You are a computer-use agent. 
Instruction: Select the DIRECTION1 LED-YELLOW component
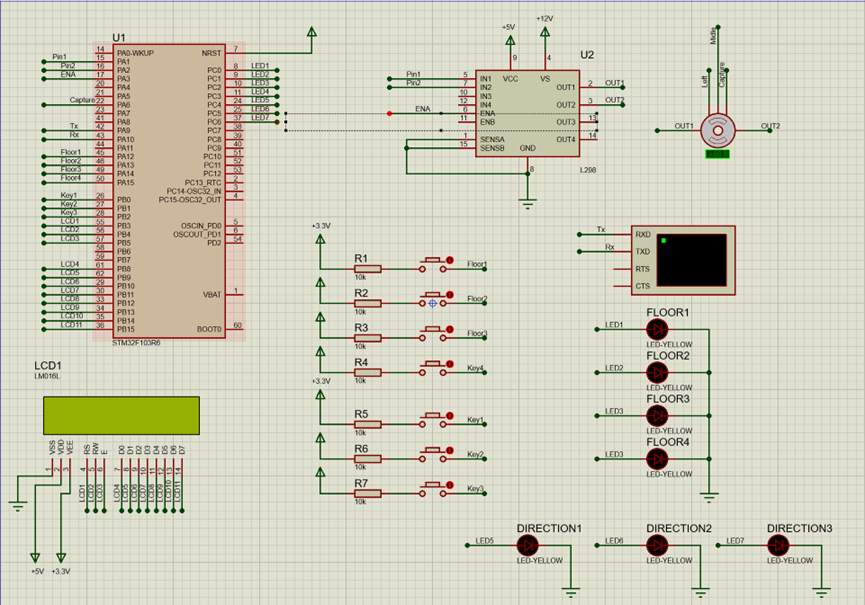coord(527,545)
